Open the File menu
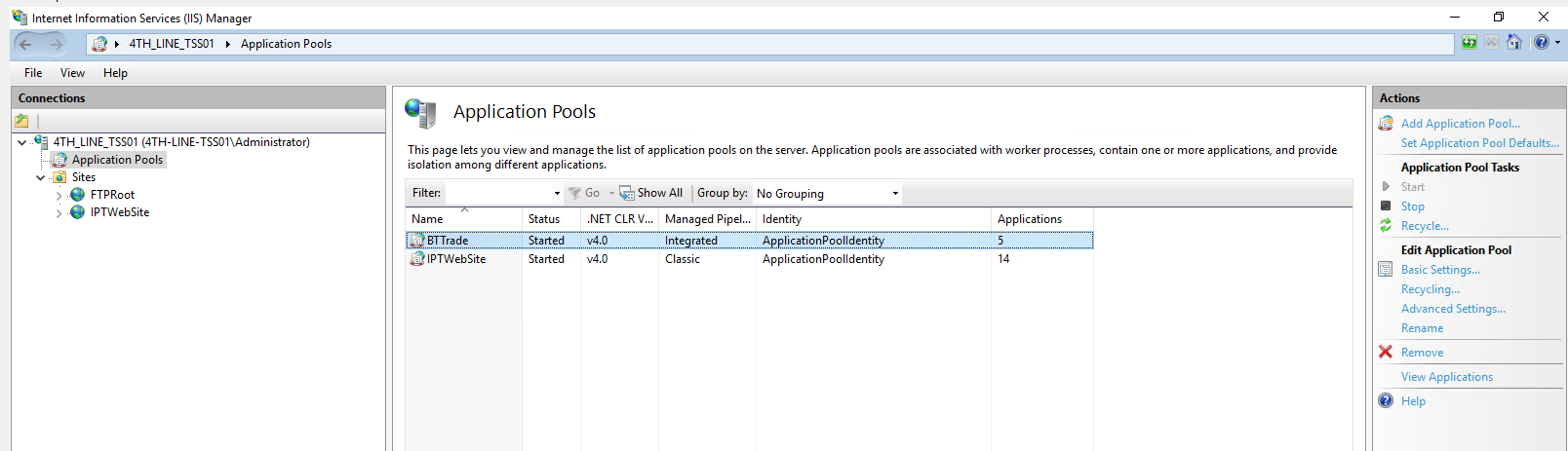The width and height of the screenshot is (1568, 451). 33,73
